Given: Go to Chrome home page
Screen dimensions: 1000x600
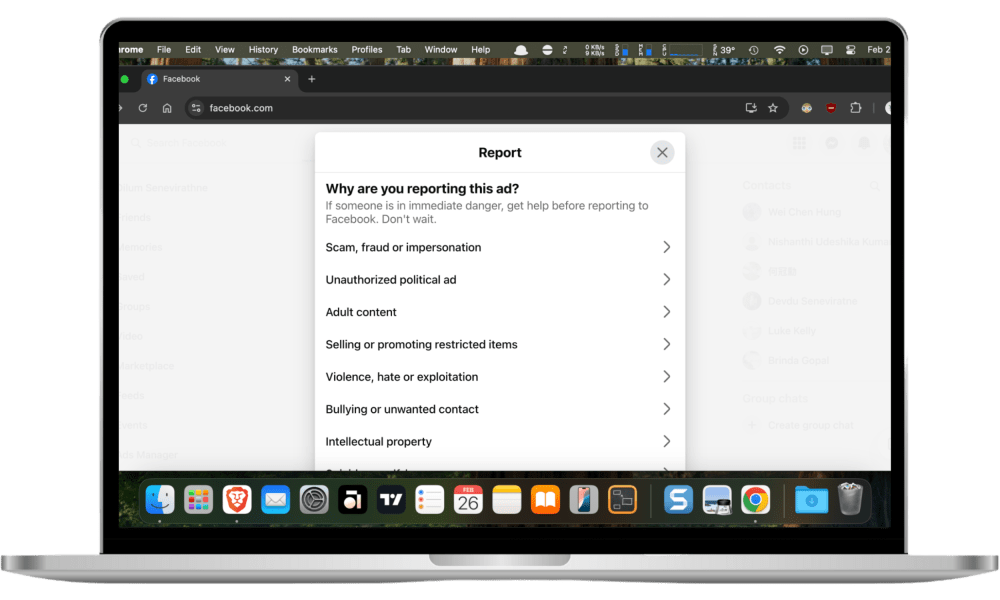Looking at the screenshot, I should pyautogui.click(x=167, y=108).
